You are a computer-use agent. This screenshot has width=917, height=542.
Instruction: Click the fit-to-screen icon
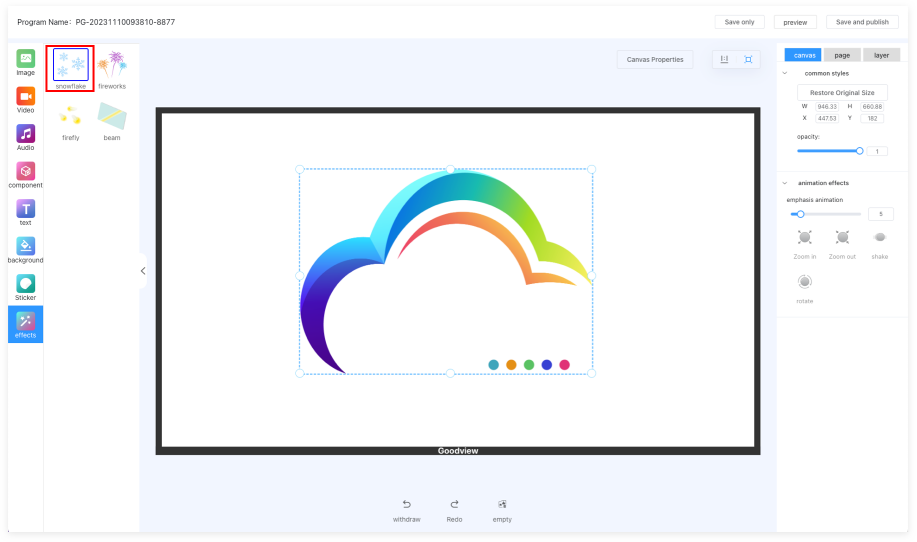[x=748, y=60]
